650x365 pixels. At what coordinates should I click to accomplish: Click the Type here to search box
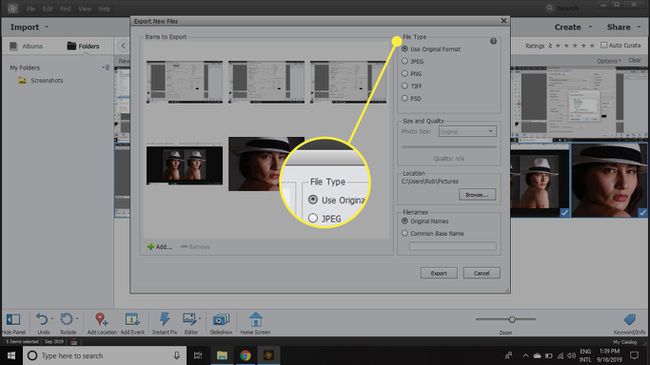coord(103,355)
